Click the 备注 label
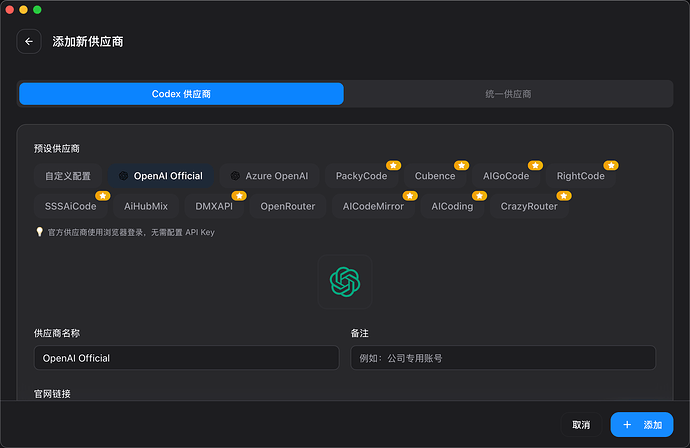The width and height of the screenshot is (690, 448). coord(360,334)
